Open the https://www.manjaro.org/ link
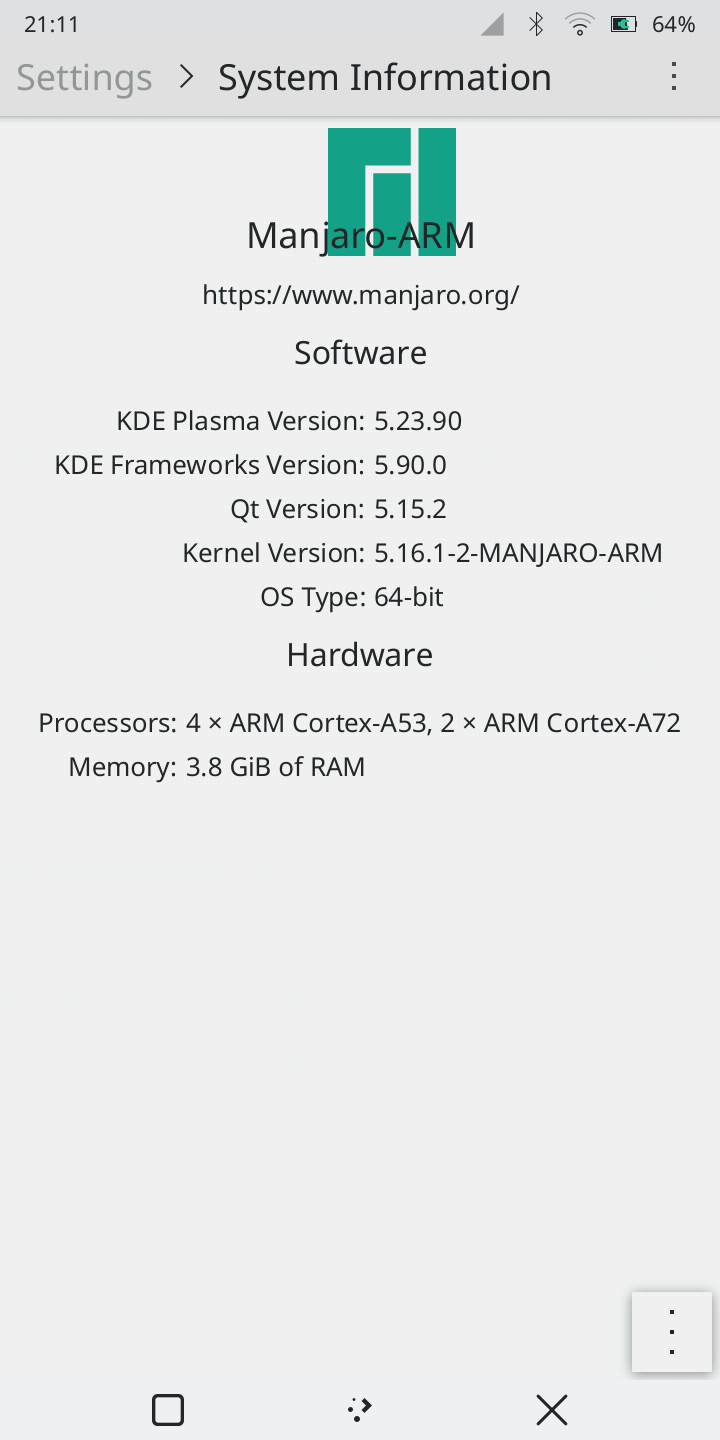 pos(360,295)
